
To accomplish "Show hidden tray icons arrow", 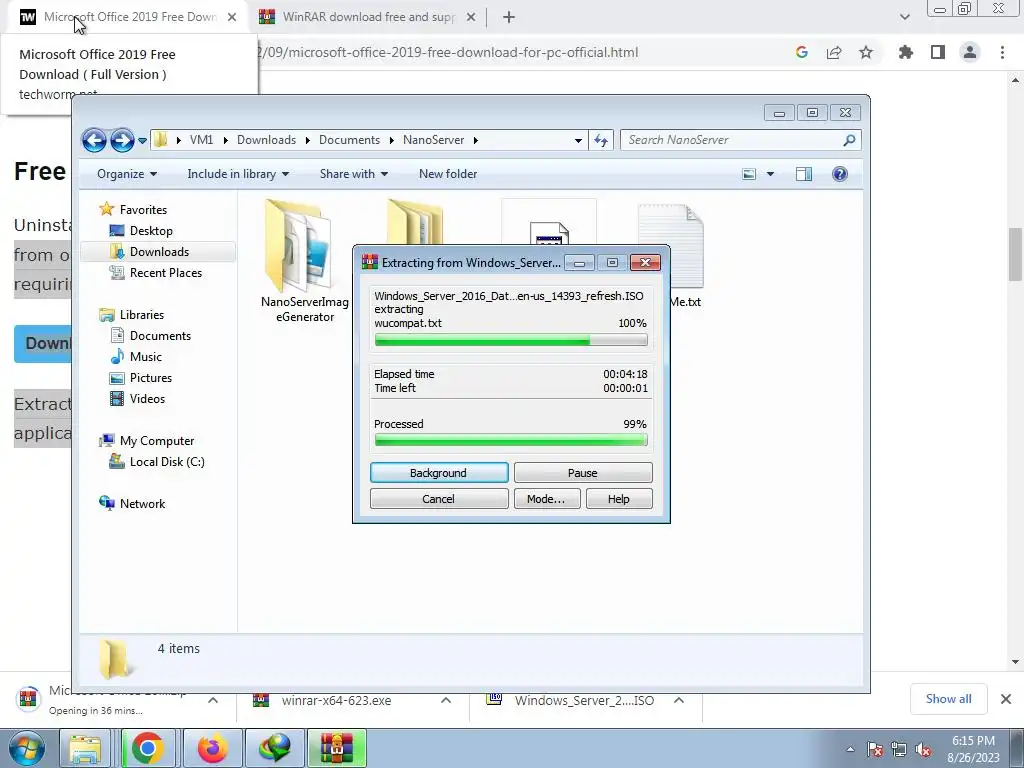I will [x=850, y=749].
